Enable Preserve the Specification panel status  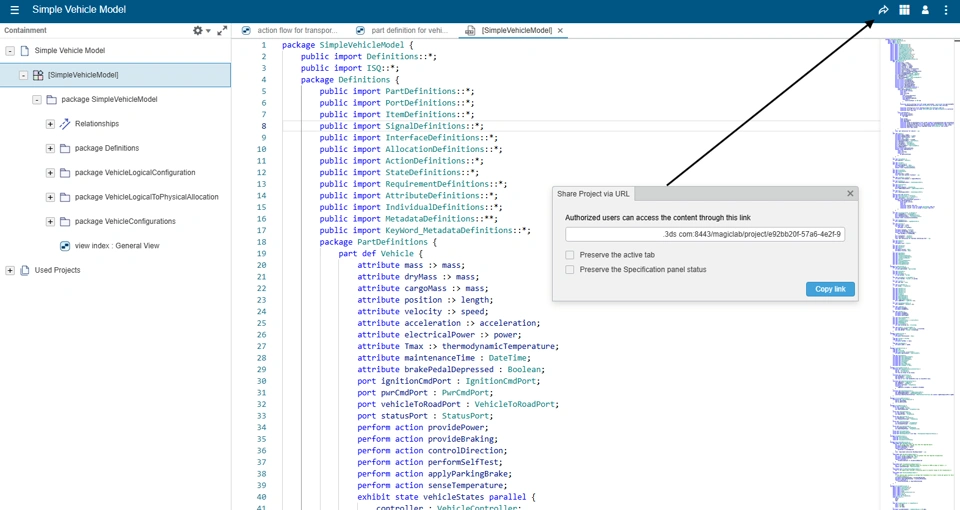[570, 269]
